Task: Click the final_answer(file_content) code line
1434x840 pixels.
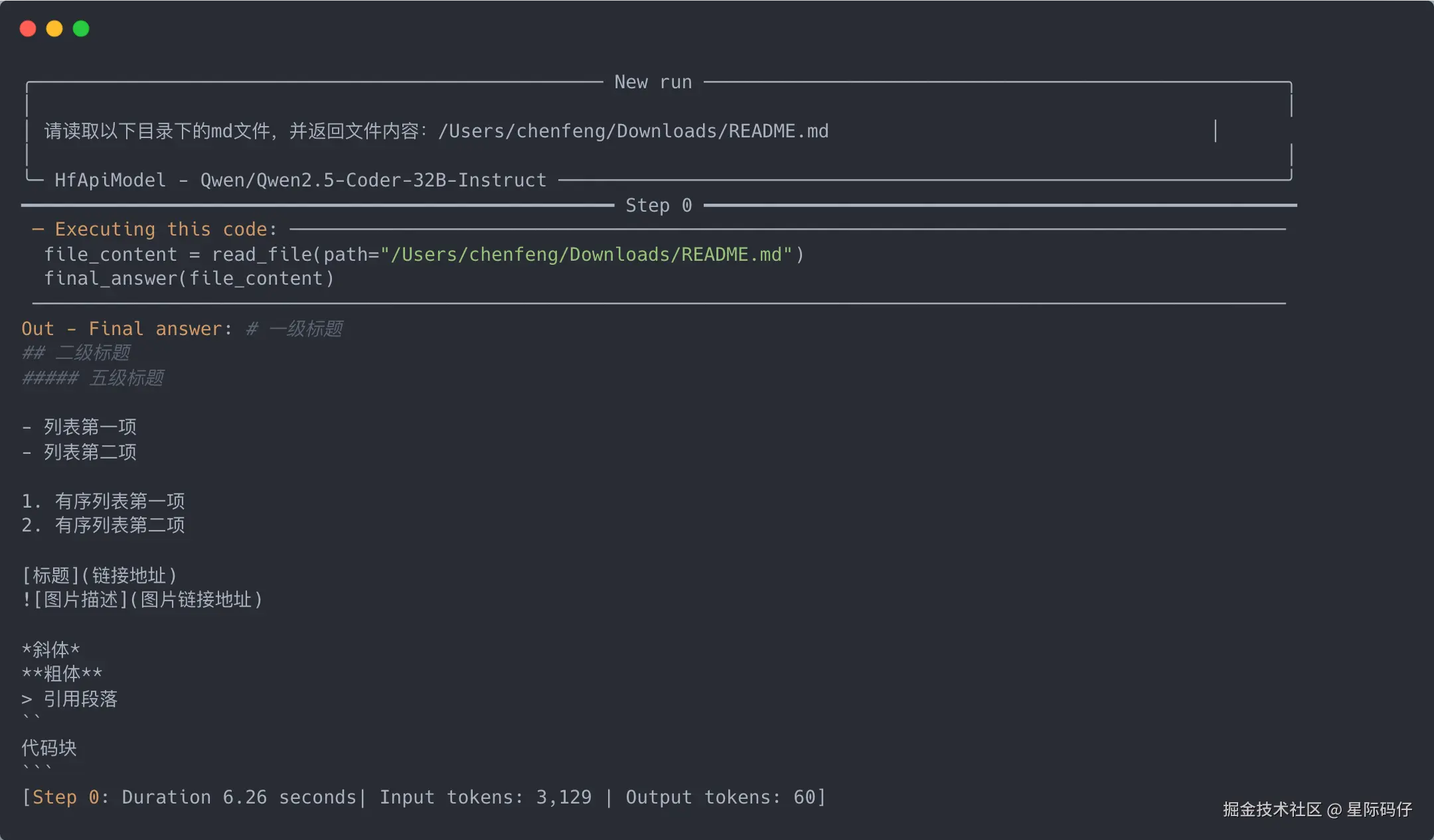Action: click(x=189, y=279)
